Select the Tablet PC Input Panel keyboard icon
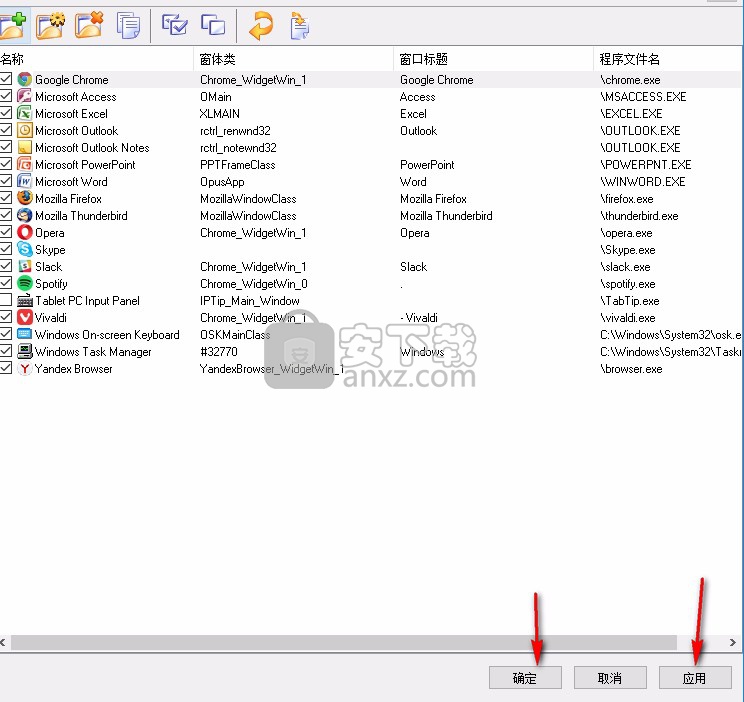Viewport: 744px width, 702px height. 25,300
